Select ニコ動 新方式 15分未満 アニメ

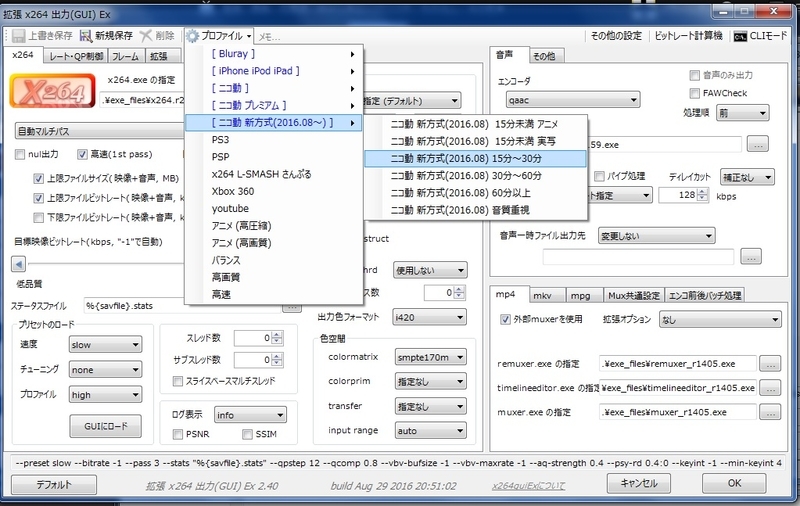[x=476, y=124]
